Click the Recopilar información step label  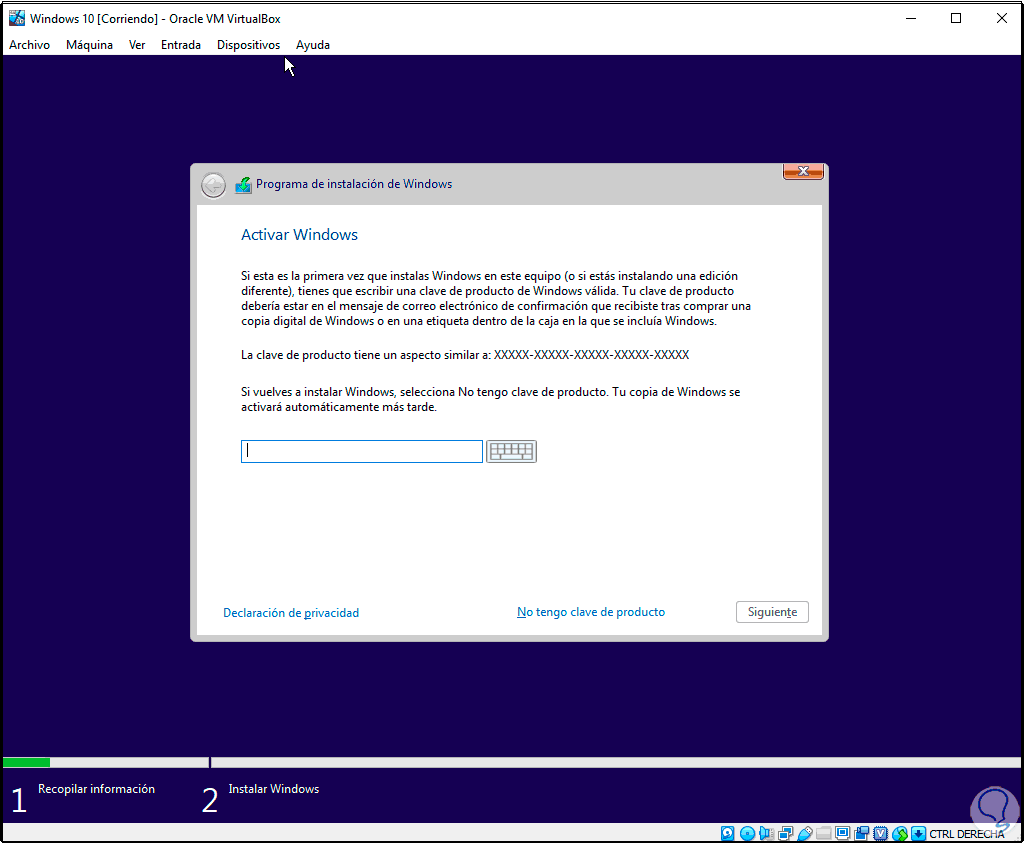(x=97, y=789)
